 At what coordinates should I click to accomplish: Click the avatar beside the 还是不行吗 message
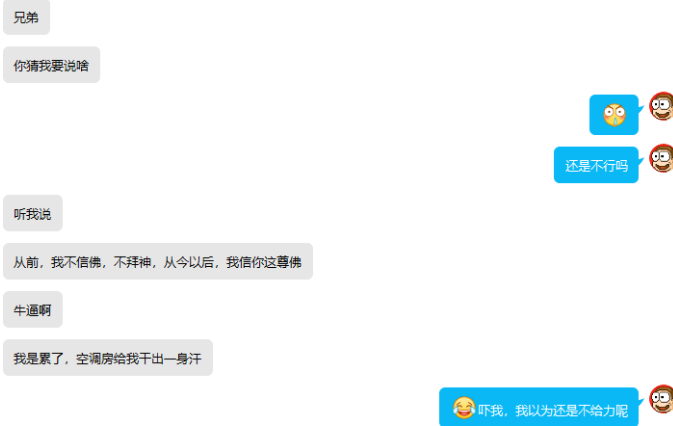point(661,158)
